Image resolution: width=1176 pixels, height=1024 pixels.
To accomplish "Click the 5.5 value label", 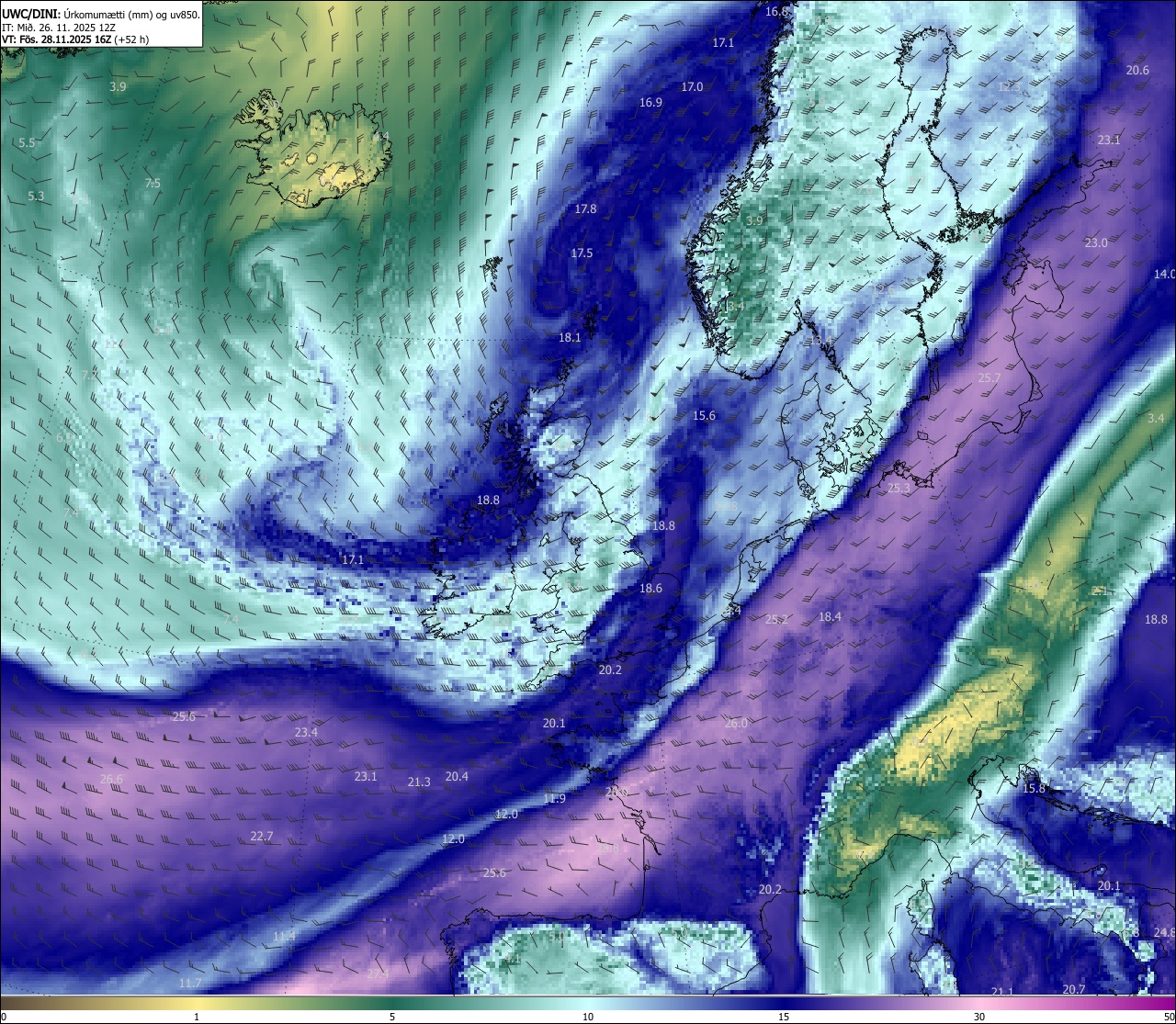I will (x=27, y=143).
